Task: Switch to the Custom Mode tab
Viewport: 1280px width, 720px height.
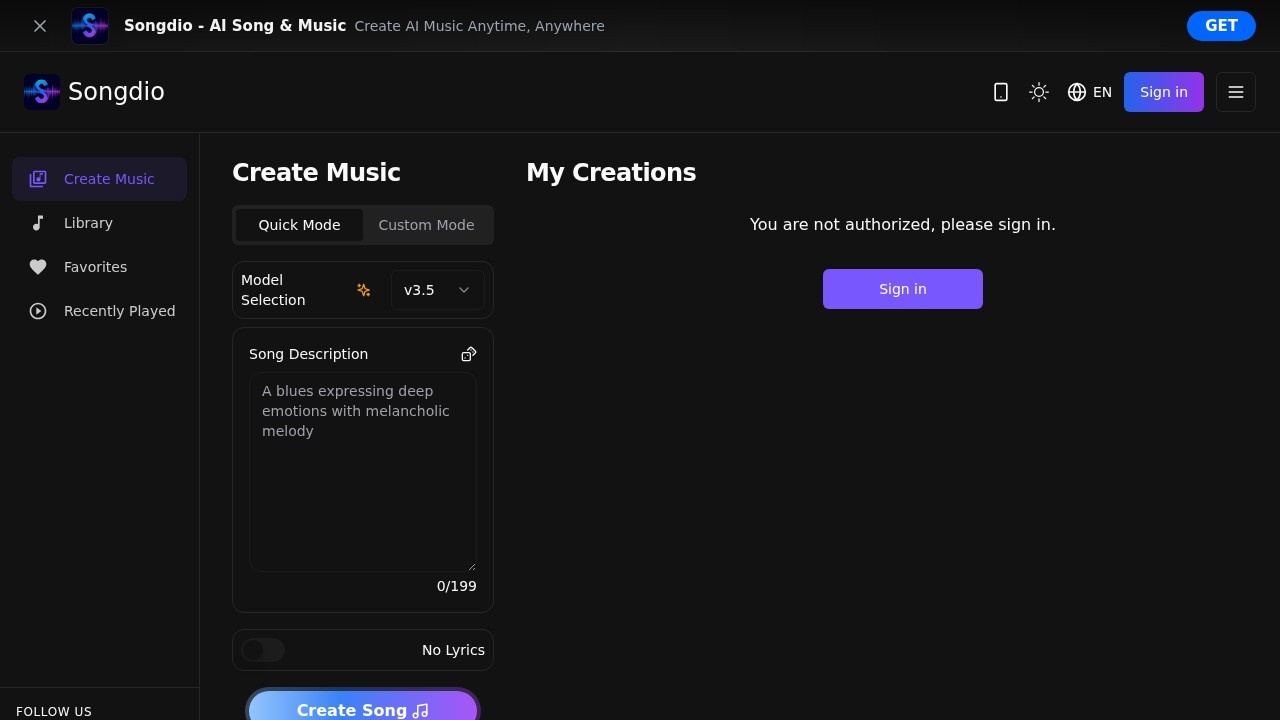Action: tap(426, 225)
